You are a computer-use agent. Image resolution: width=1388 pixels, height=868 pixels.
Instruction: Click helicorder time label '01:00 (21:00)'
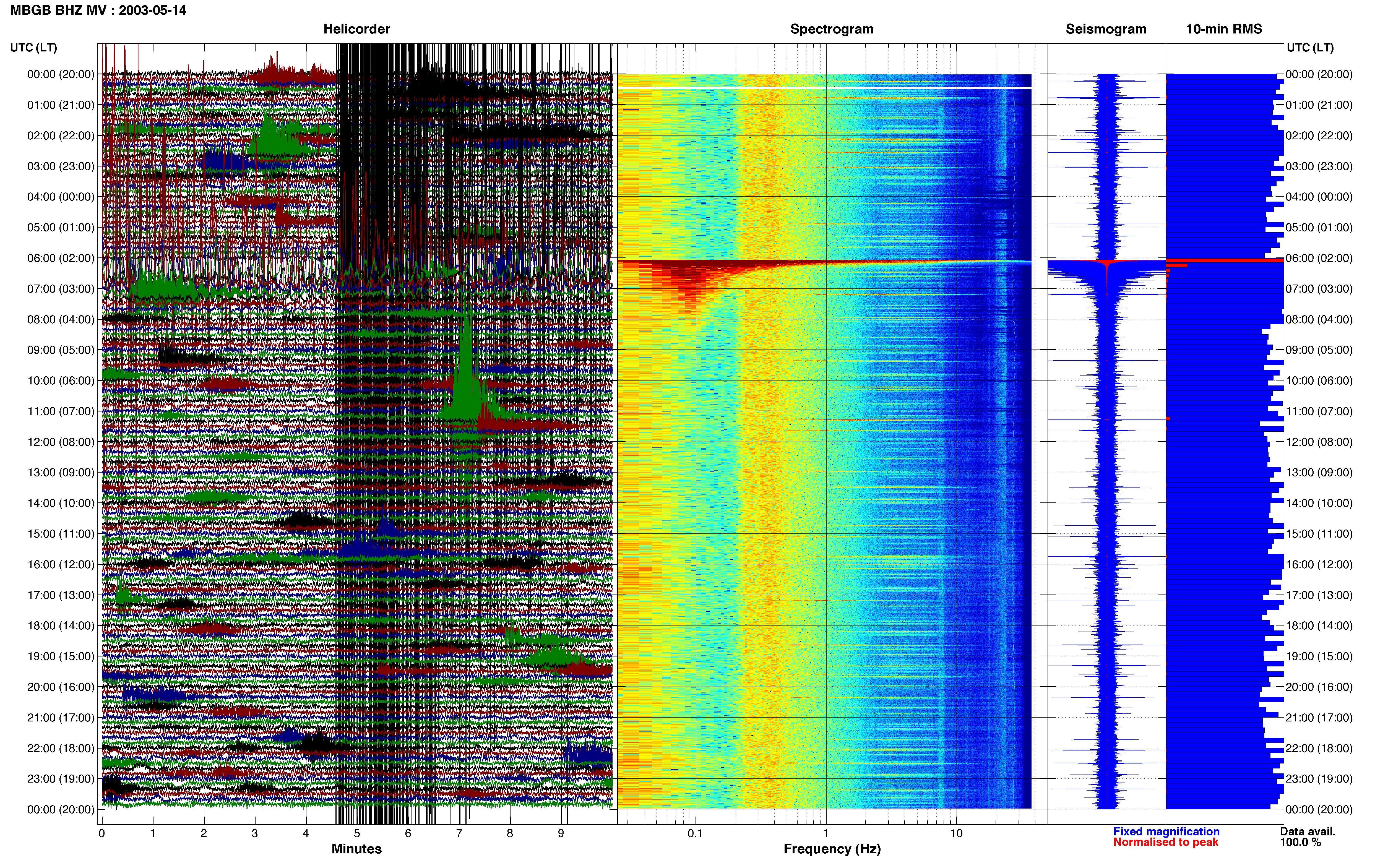click(61, 105)
